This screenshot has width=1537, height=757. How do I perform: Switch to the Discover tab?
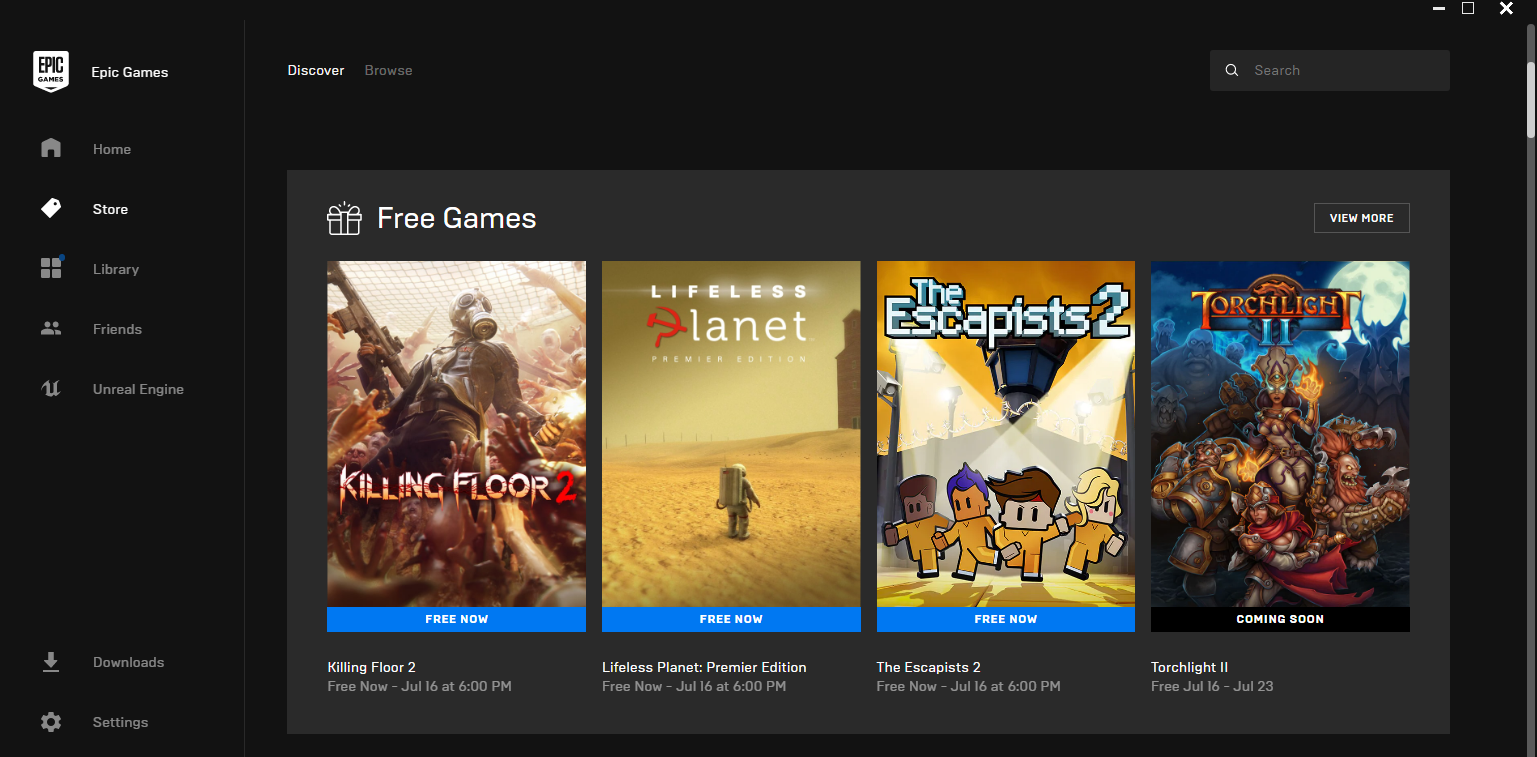[x=316, y=70]
